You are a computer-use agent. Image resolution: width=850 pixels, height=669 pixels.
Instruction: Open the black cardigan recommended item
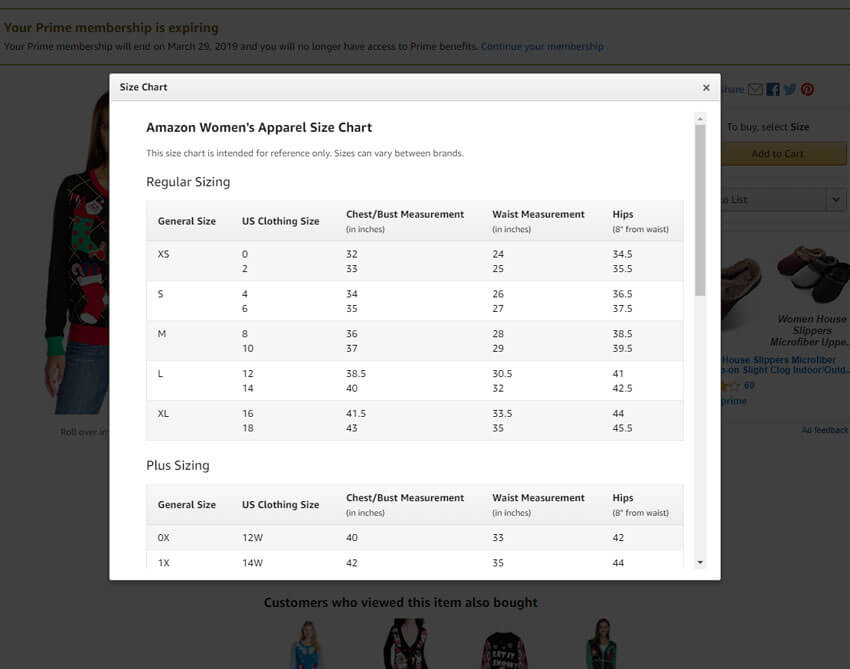406,644
